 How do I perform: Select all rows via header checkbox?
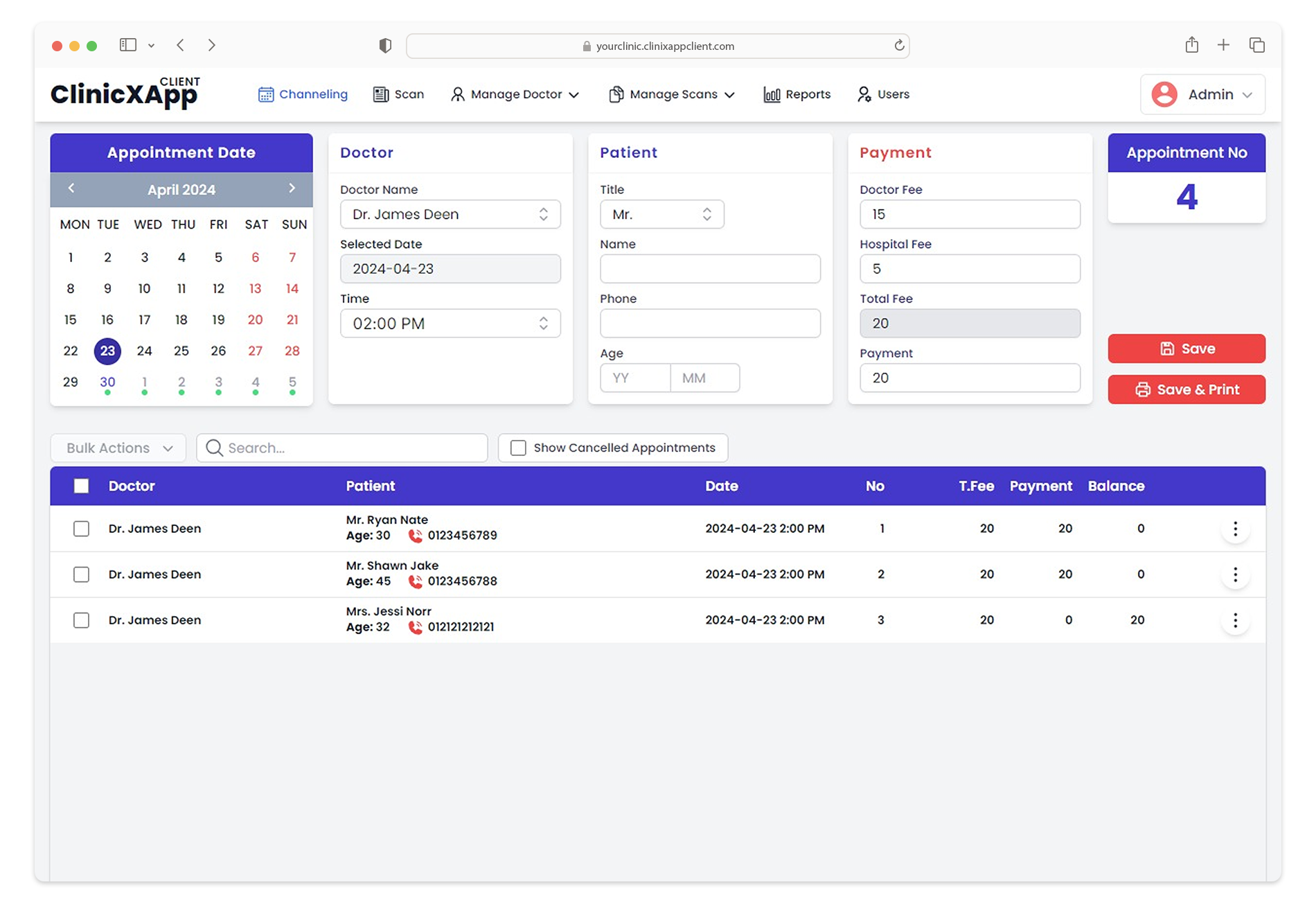pyautogui.click(x=81, y=486)
